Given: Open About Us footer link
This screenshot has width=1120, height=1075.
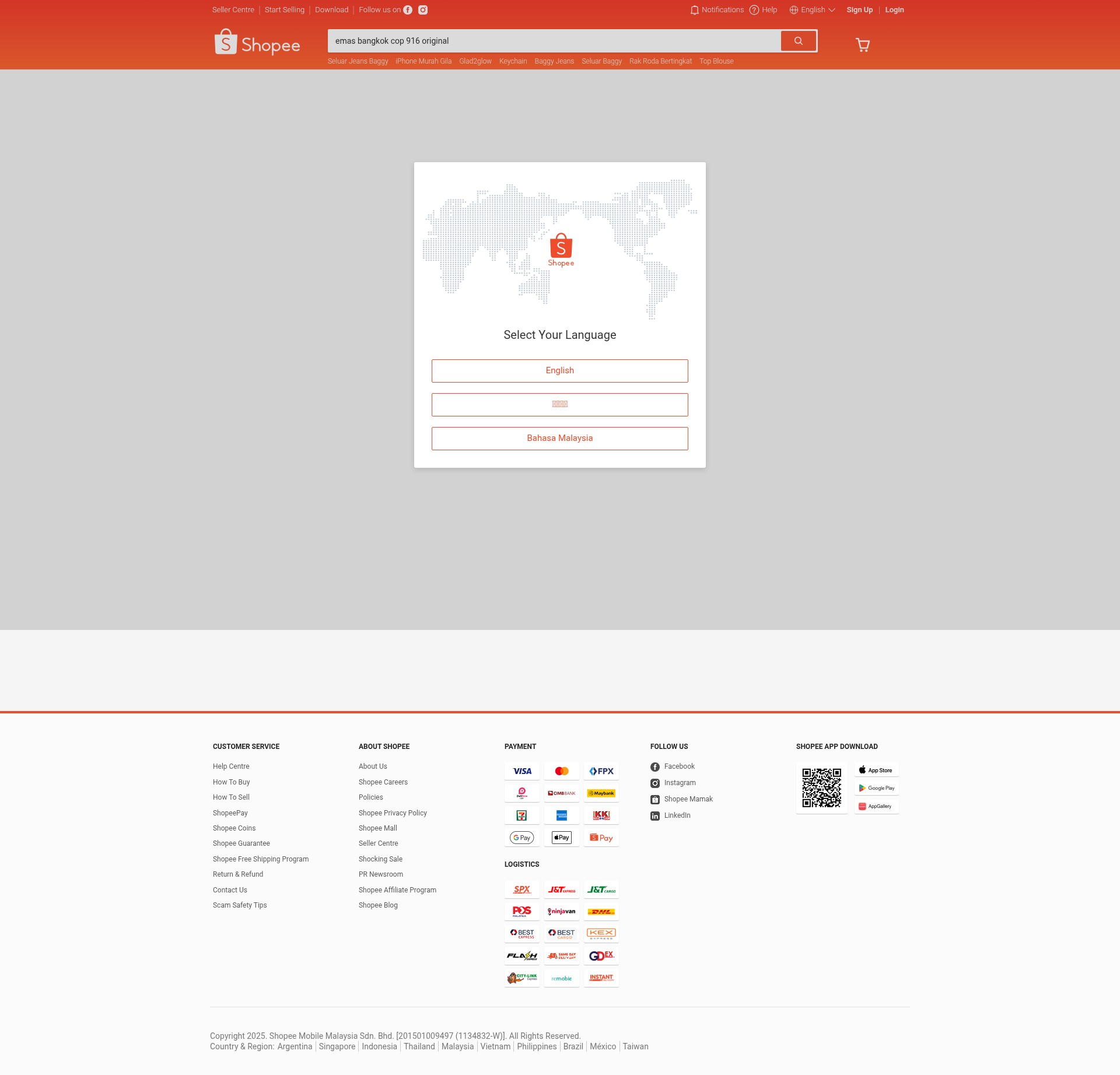Looking at the screenshot, I should [x=373, y=766].
